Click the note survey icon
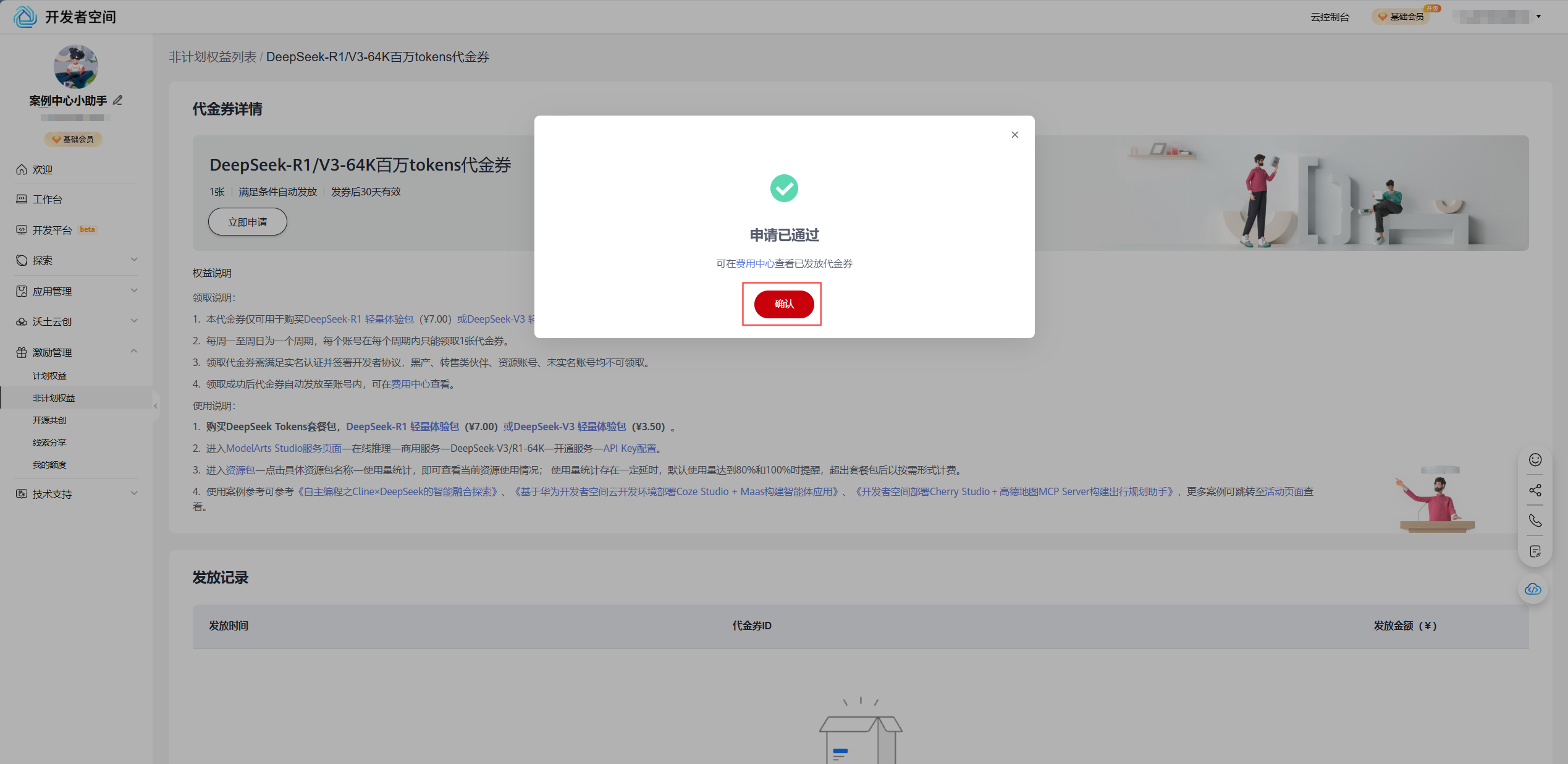The height and width of the screenshot is (764, 1568). coord(1535,551)
